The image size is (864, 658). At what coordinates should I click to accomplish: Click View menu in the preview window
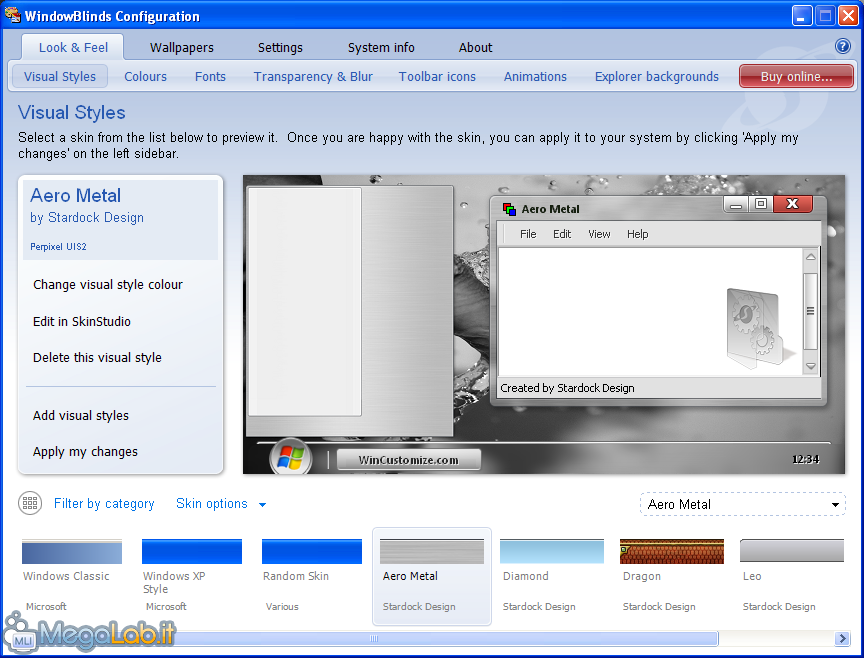[x=599, y=234]
